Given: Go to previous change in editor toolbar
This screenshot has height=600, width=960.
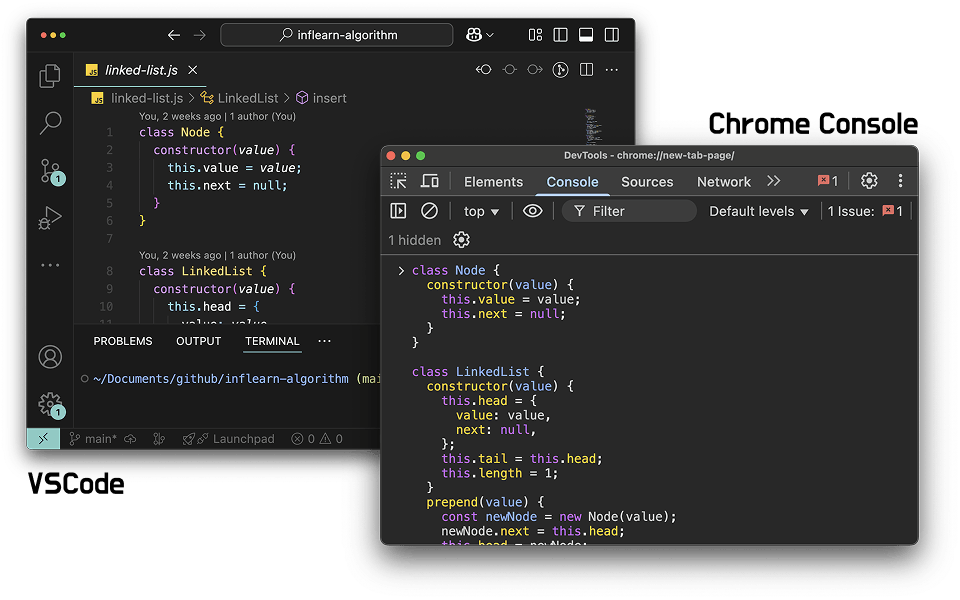Looking at the screenshot, I should point(484,70).
